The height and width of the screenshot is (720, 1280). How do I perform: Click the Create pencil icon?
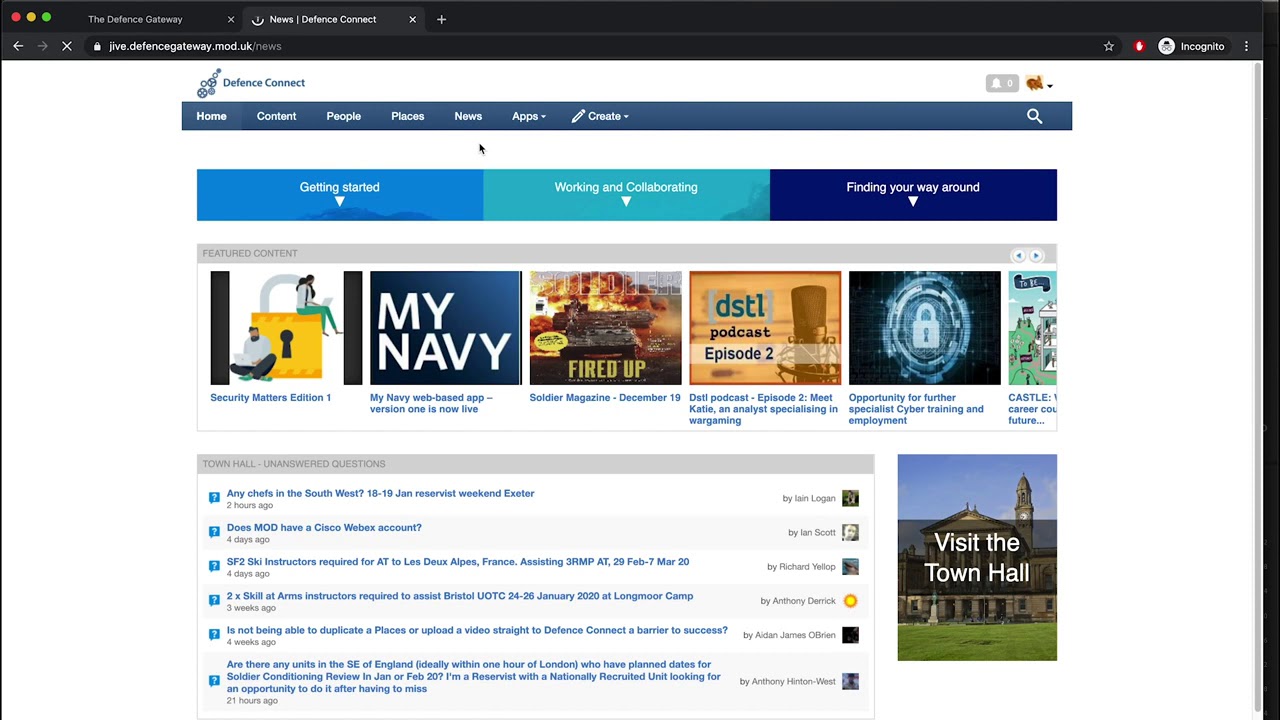click(578, 116)
